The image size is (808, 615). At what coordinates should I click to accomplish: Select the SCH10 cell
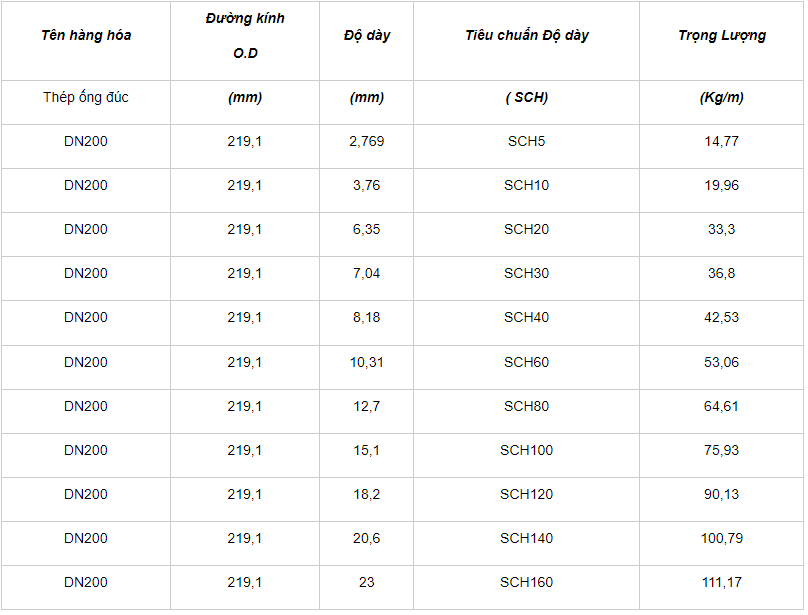click(526, 186)
